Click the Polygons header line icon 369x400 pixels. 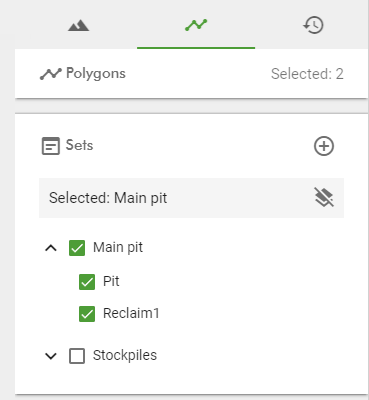(x=51, y=74)
